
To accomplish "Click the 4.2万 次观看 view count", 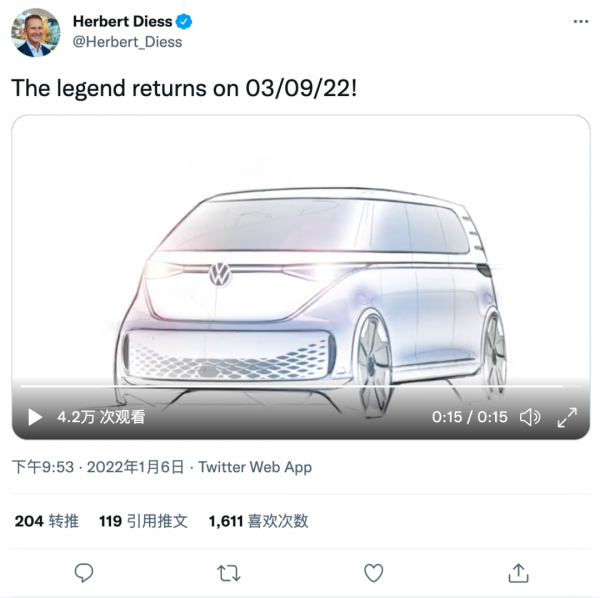I will coord(101,417).
